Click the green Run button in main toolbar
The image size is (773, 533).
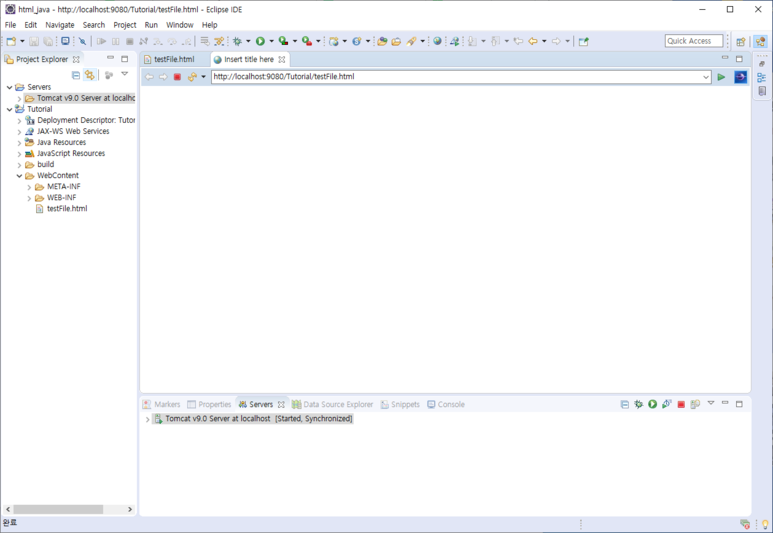(x=260, y=41)
